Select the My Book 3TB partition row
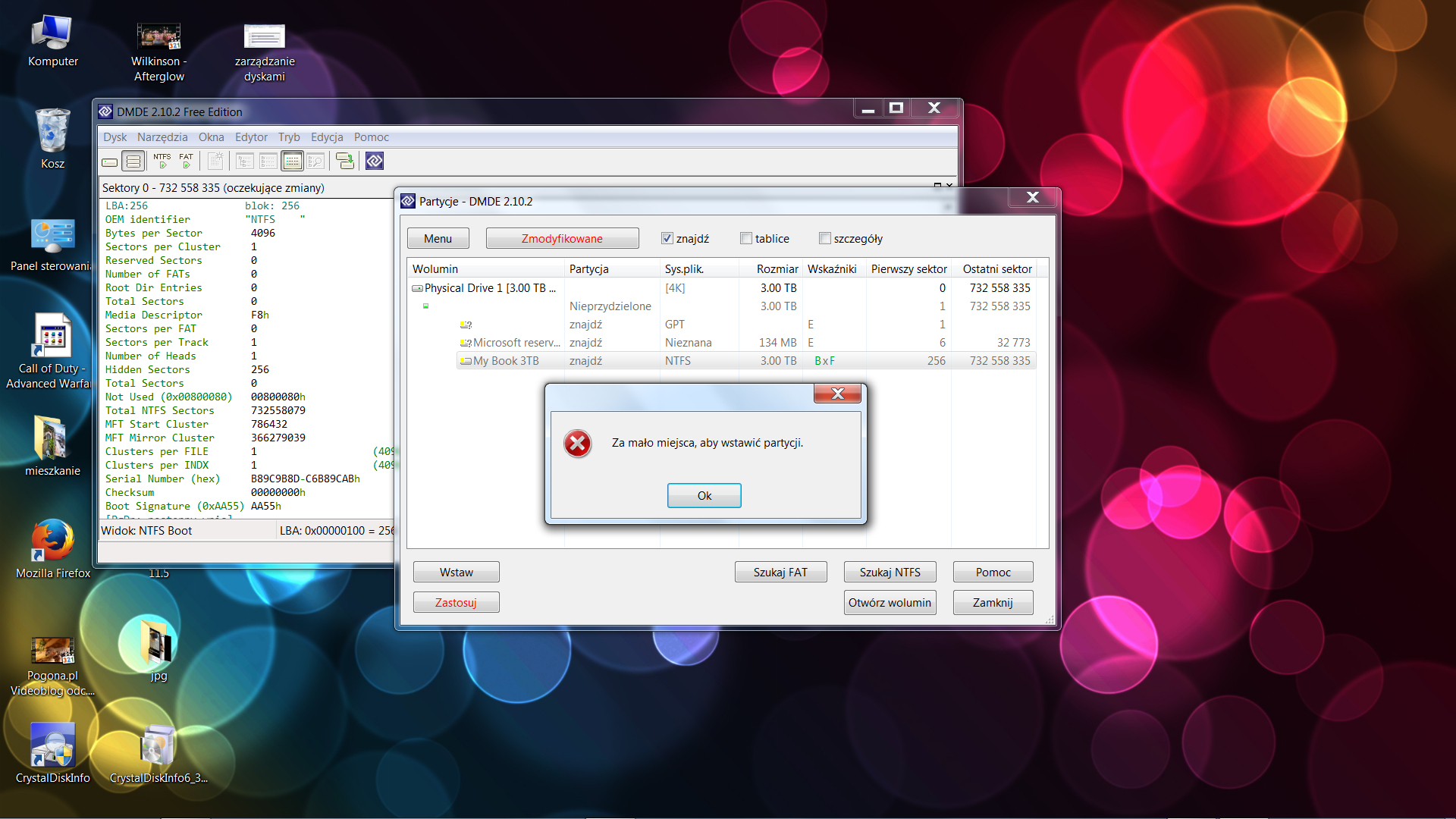Screen dimensions: 1456x819 (745, 361)
